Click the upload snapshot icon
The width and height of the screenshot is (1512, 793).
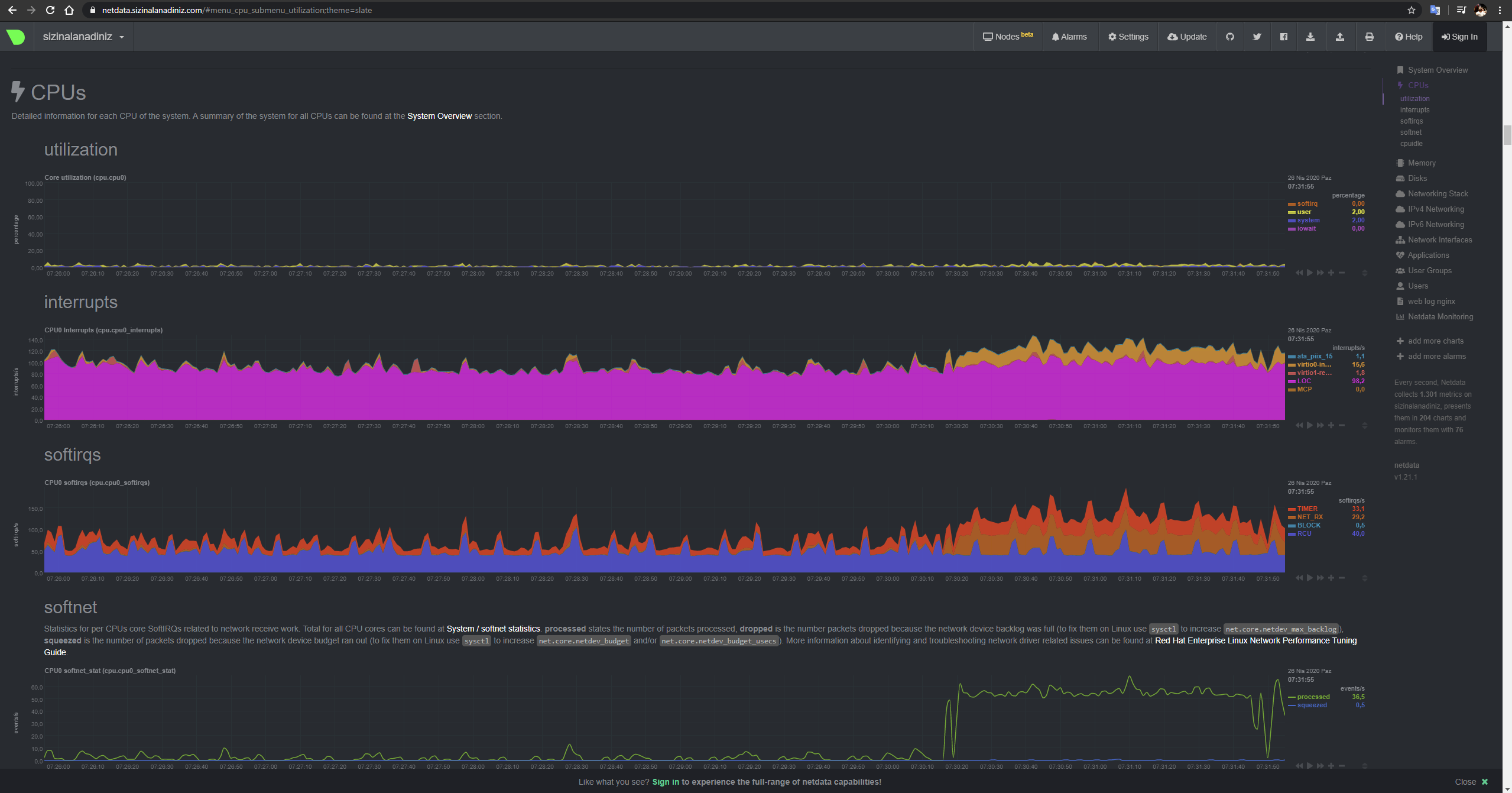point(1340,37)
